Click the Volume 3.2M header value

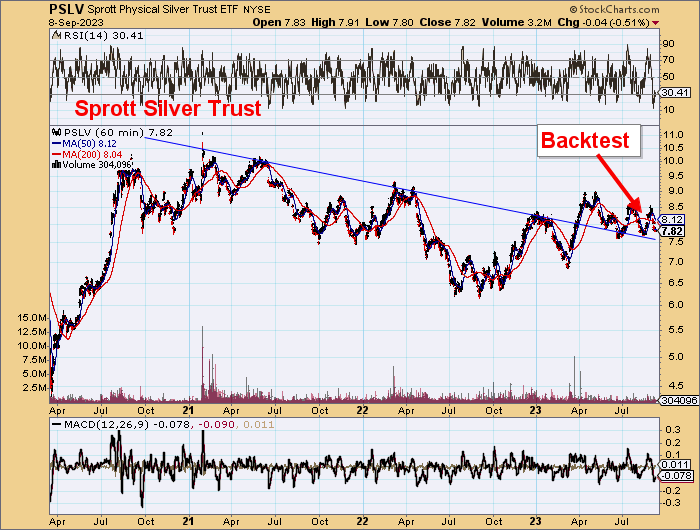(517, 22)
